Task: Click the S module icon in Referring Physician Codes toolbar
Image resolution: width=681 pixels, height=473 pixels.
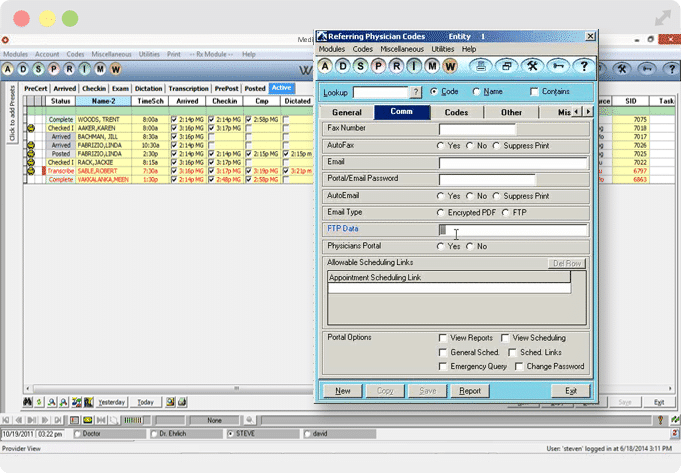Action: pyautogui.click(x=360, y=66)
